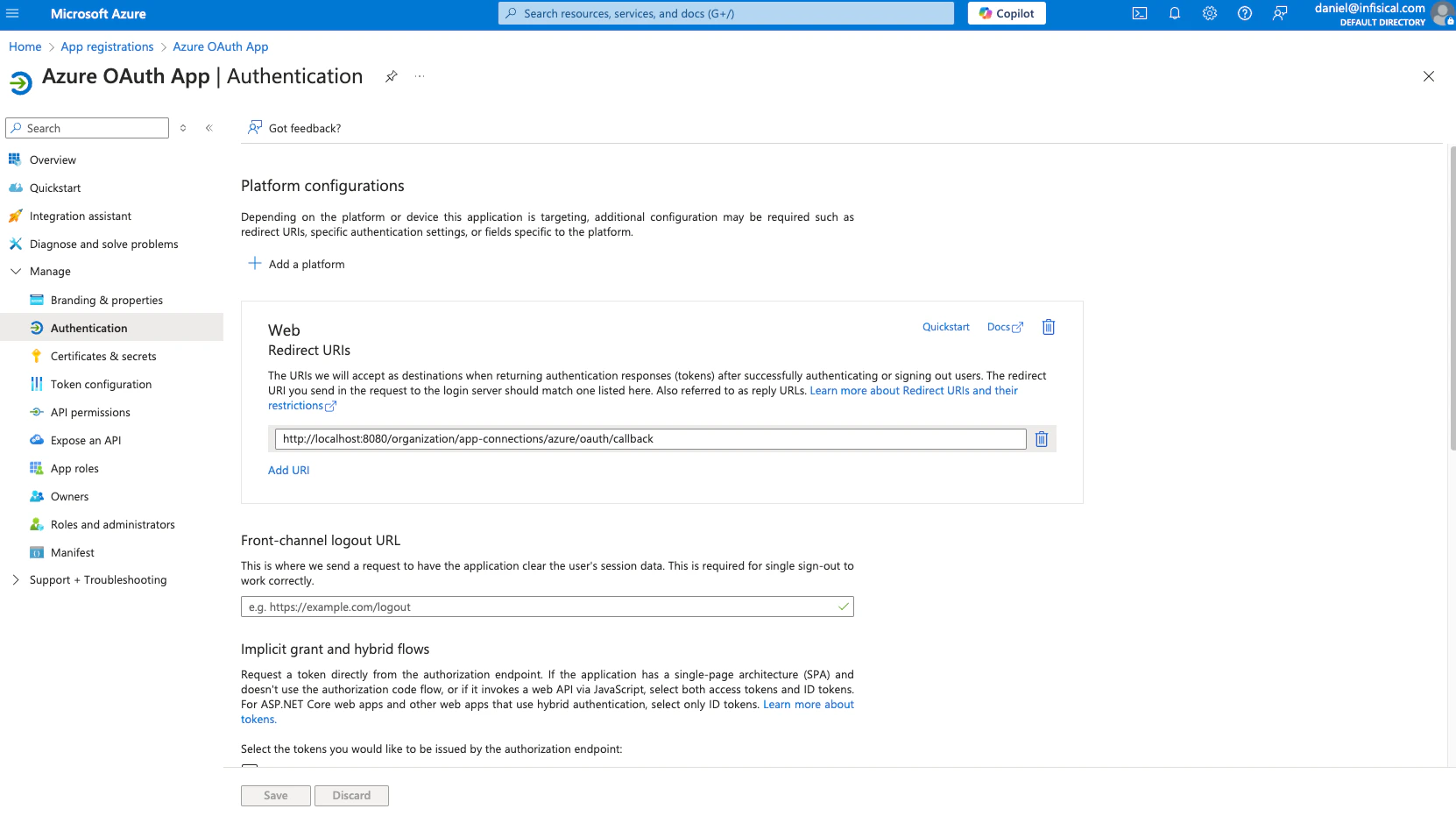Screen dimensions: 1456x816
Task: Open Learn more about Redirect URIs link
Action: (x=914, y=391)
